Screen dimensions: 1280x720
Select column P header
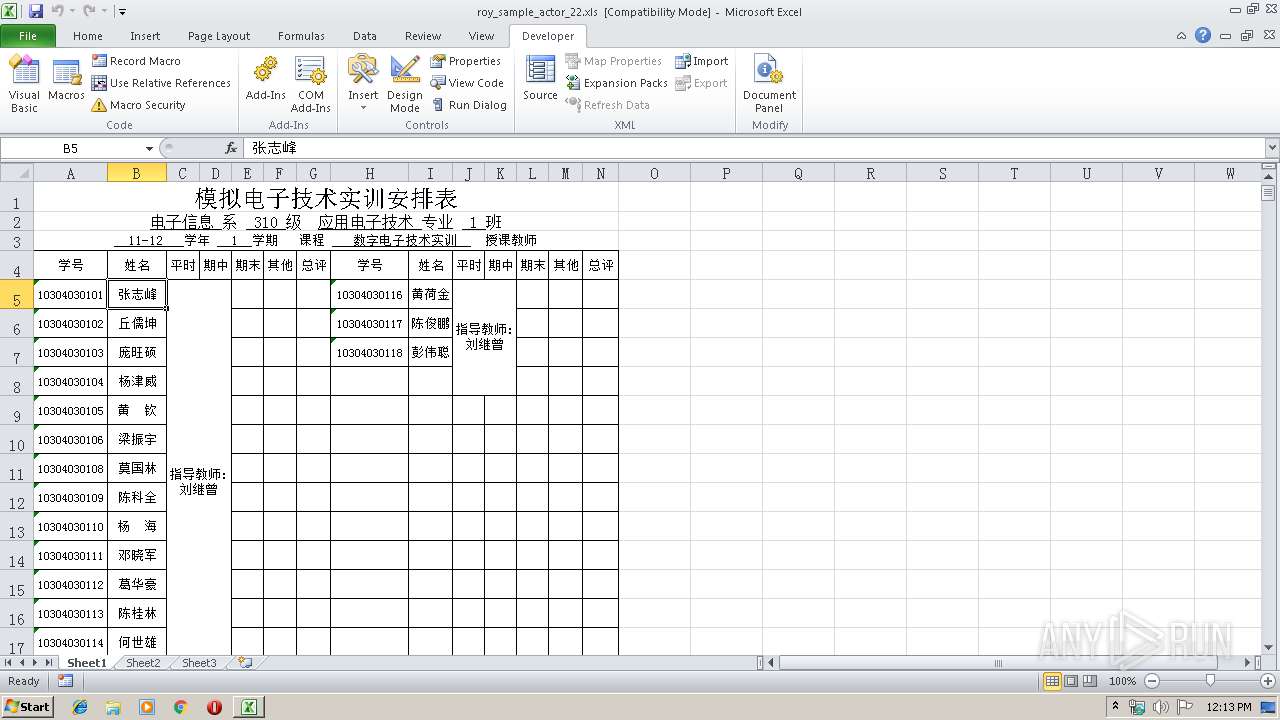[x=726, y=173]
